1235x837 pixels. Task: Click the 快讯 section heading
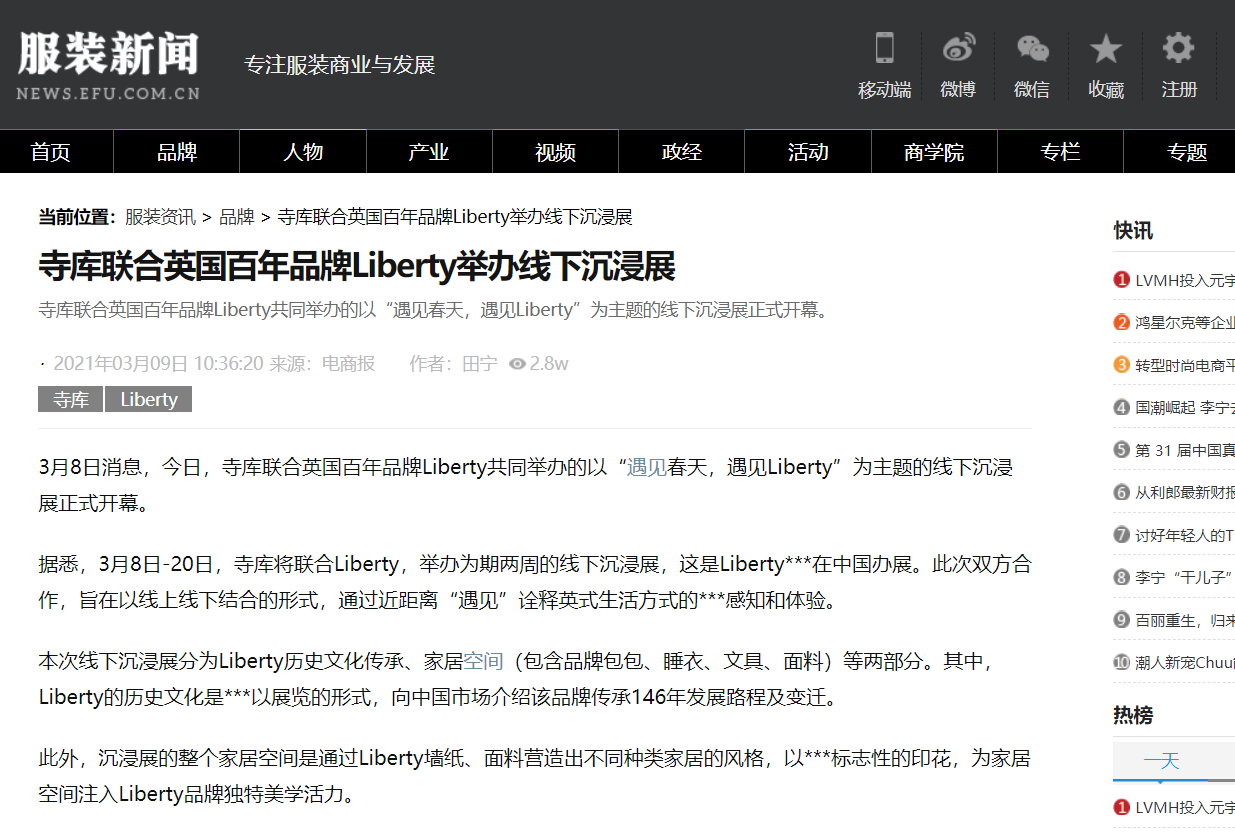point(1133,231)
